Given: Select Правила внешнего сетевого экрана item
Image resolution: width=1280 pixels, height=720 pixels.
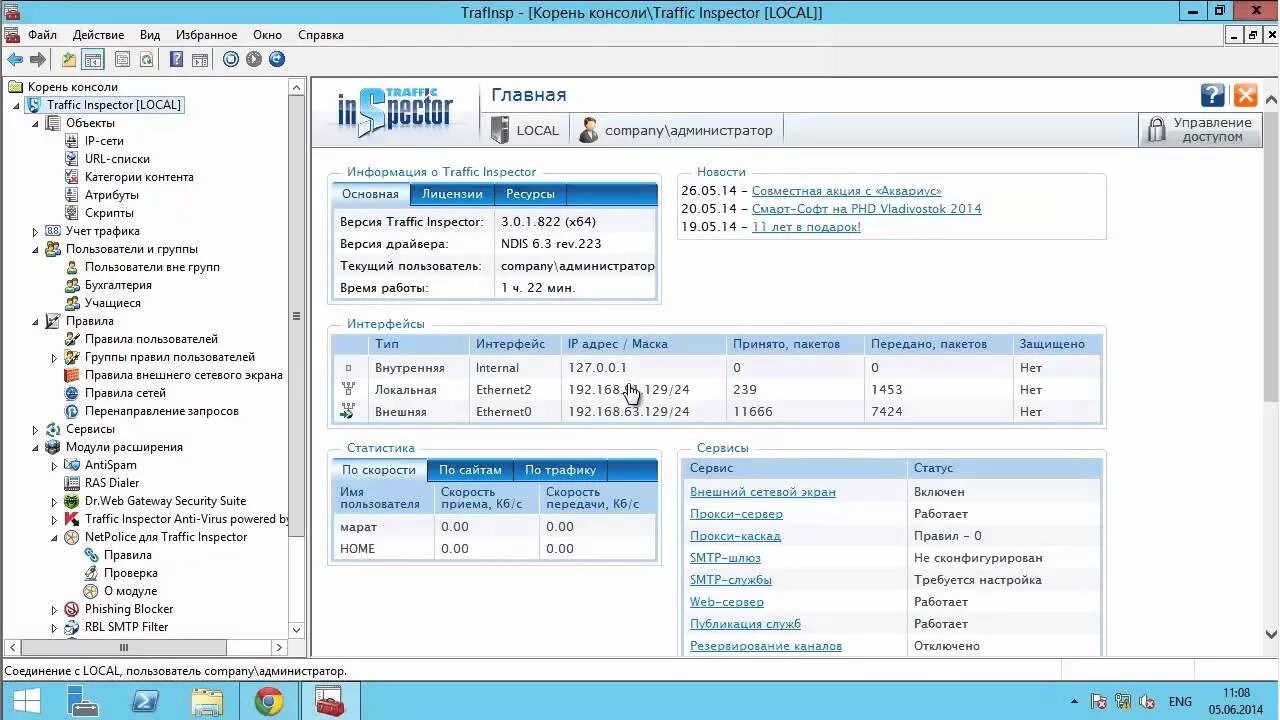Looking at the screenshot, I should coord(183,375).
